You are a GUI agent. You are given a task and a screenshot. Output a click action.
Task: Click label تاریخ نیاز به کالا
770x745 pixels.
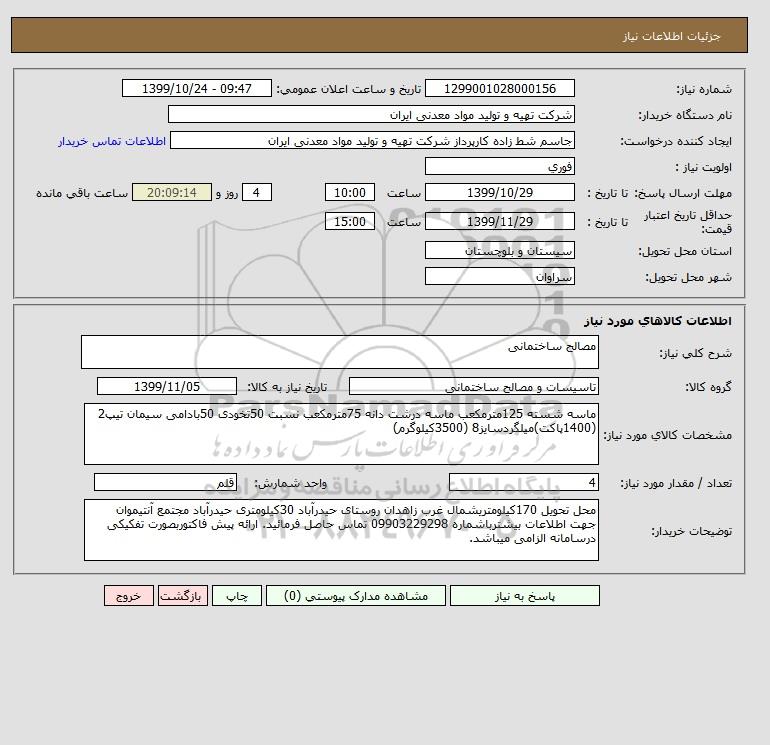[x=287, y=387]
